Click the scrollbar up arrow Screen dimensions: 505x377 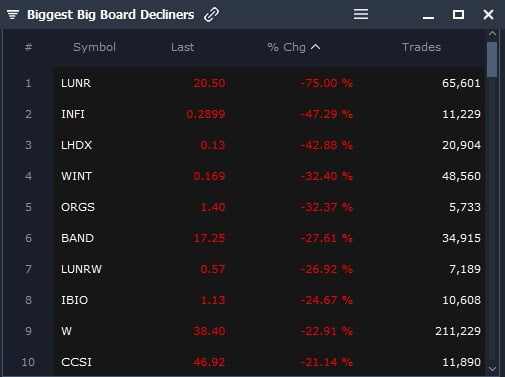pos(492,34)
